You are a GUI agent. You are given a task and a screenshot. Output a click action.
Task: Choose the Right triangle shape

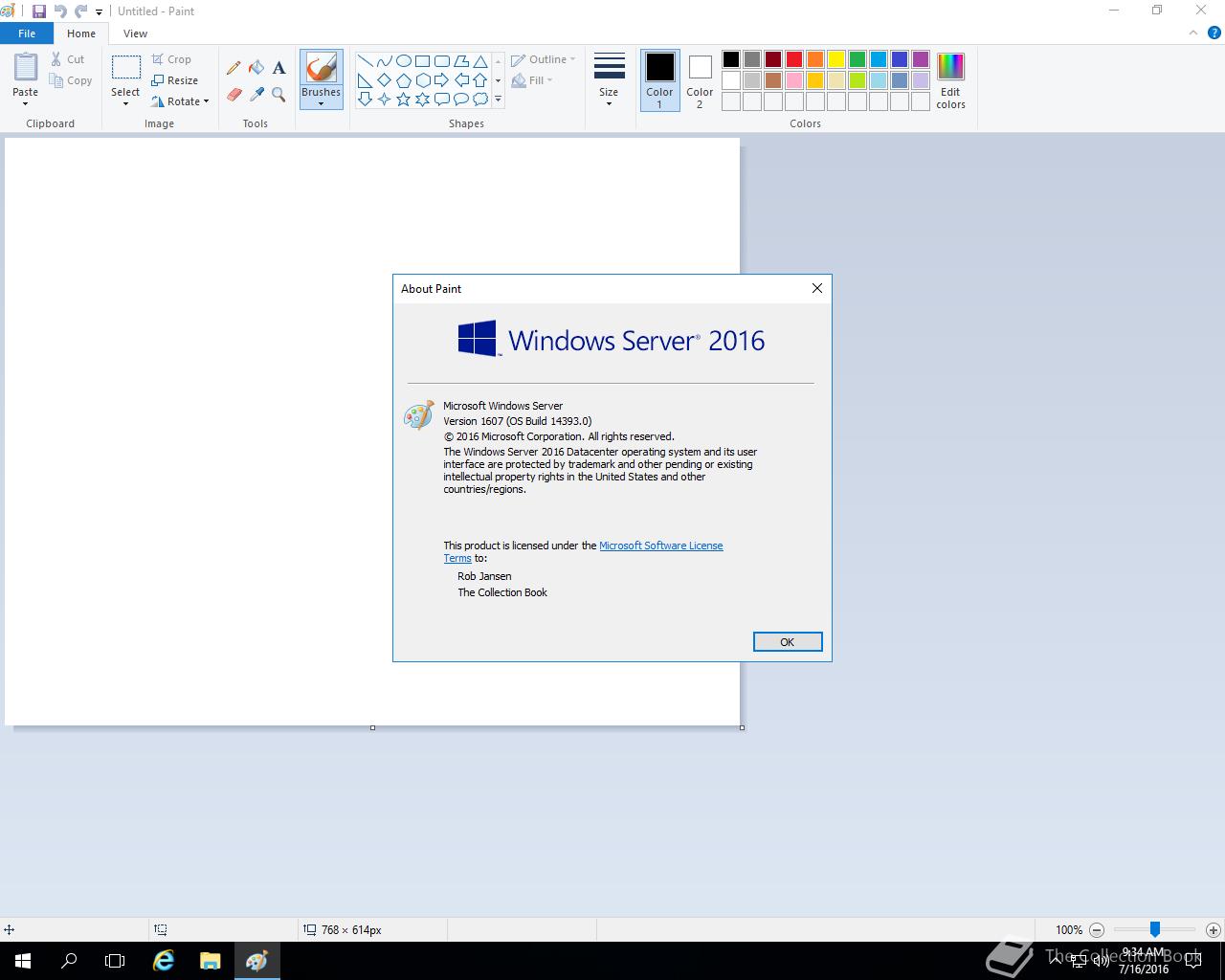pyautogui.click(x=365, y=80)
